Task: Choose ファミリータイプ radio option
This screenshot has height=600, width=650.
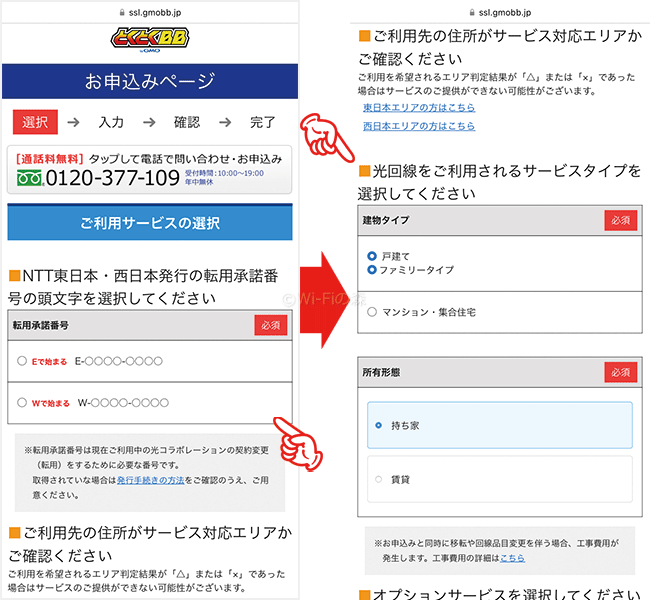Action: [x=372, y=270]
